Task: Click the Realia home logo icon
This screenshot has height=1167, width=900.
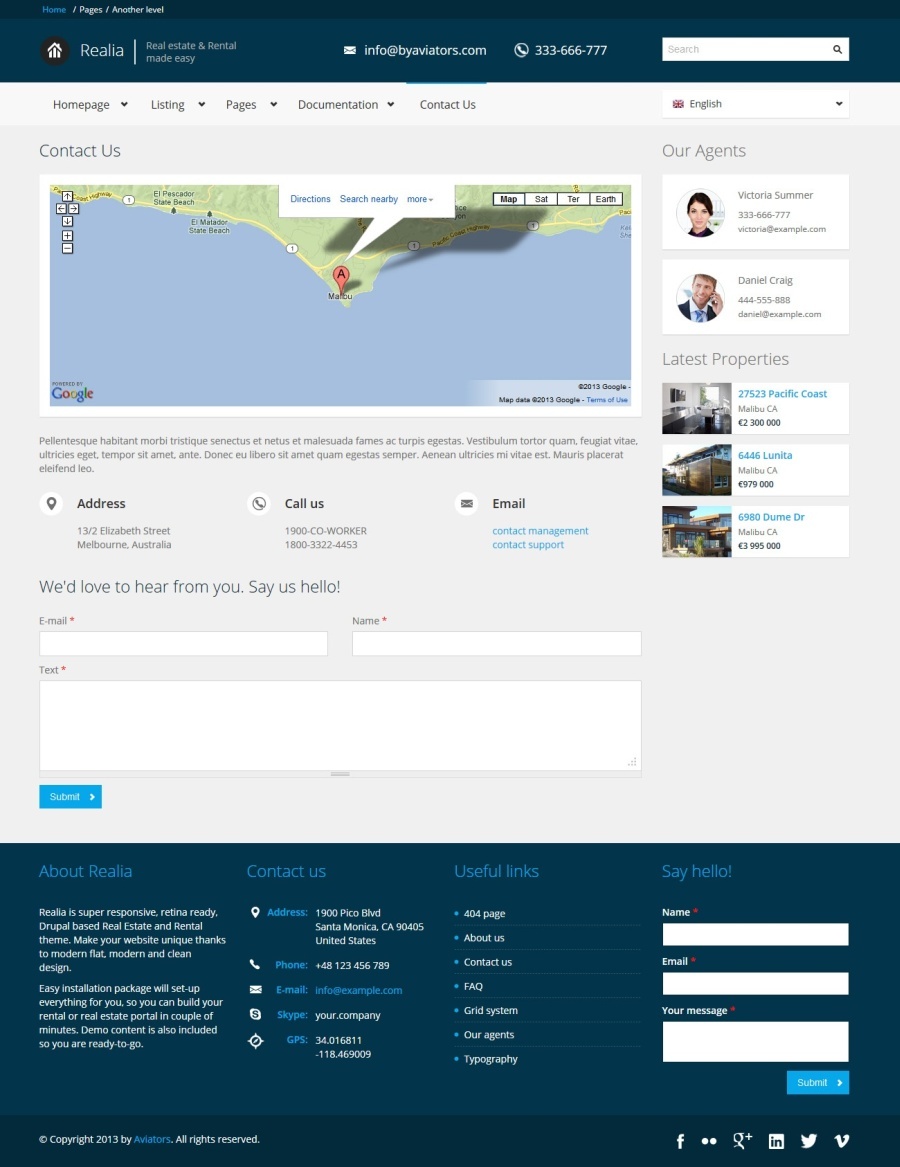Action: [55, 51]
